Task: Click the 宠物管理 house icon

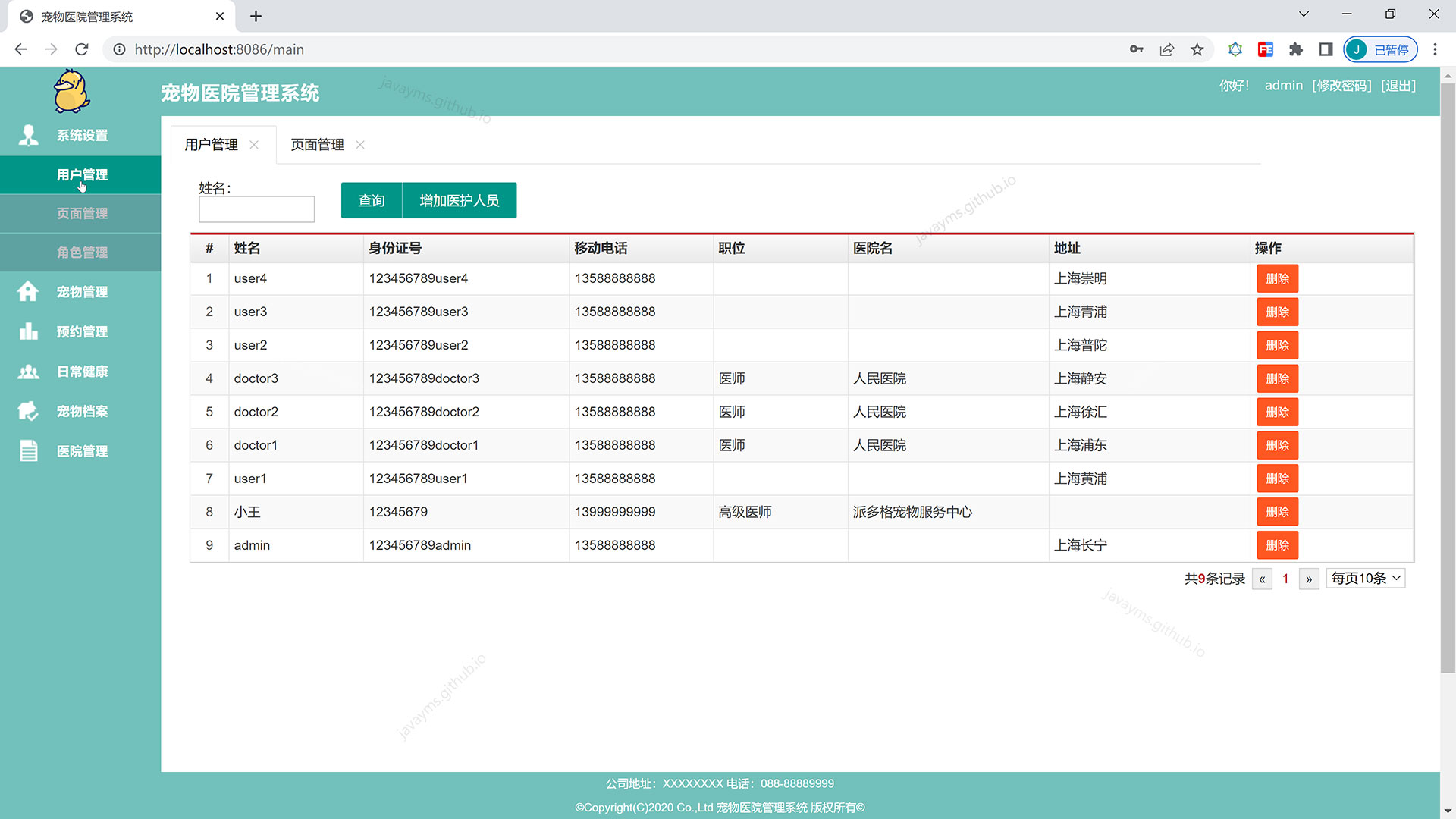Action: click(x=28, y=291)
